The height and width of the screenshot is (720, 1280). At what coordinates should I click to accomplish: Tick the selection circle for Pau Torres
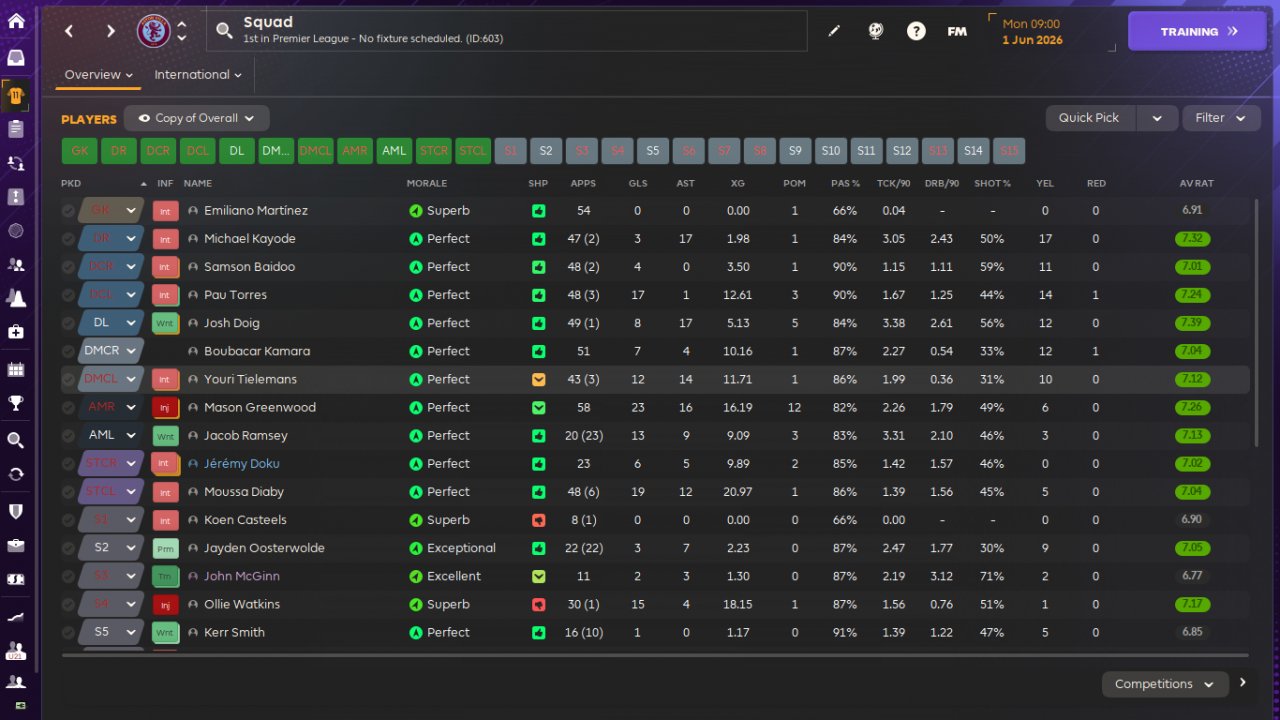point(68,295)
